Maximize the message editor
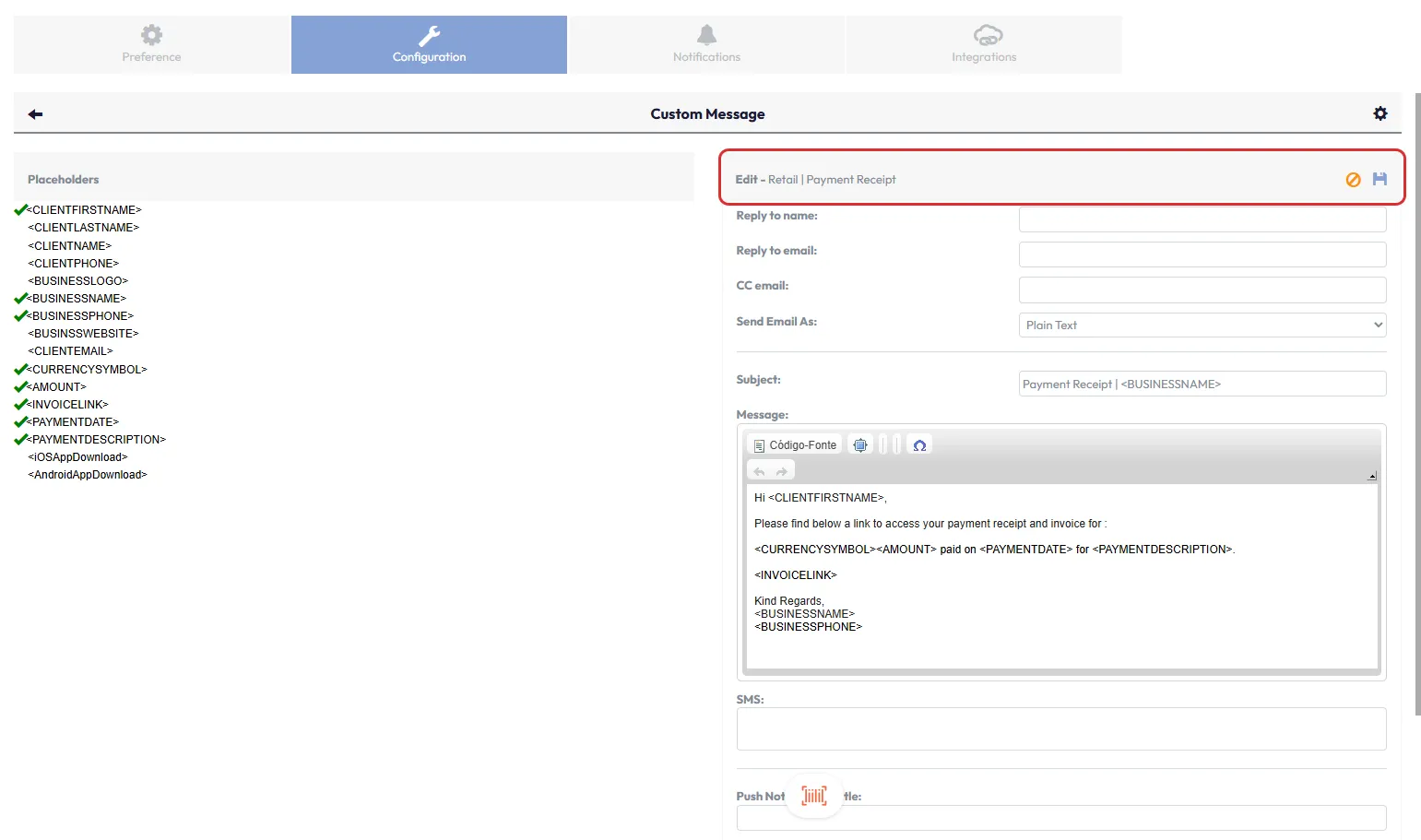 (860, 445)
